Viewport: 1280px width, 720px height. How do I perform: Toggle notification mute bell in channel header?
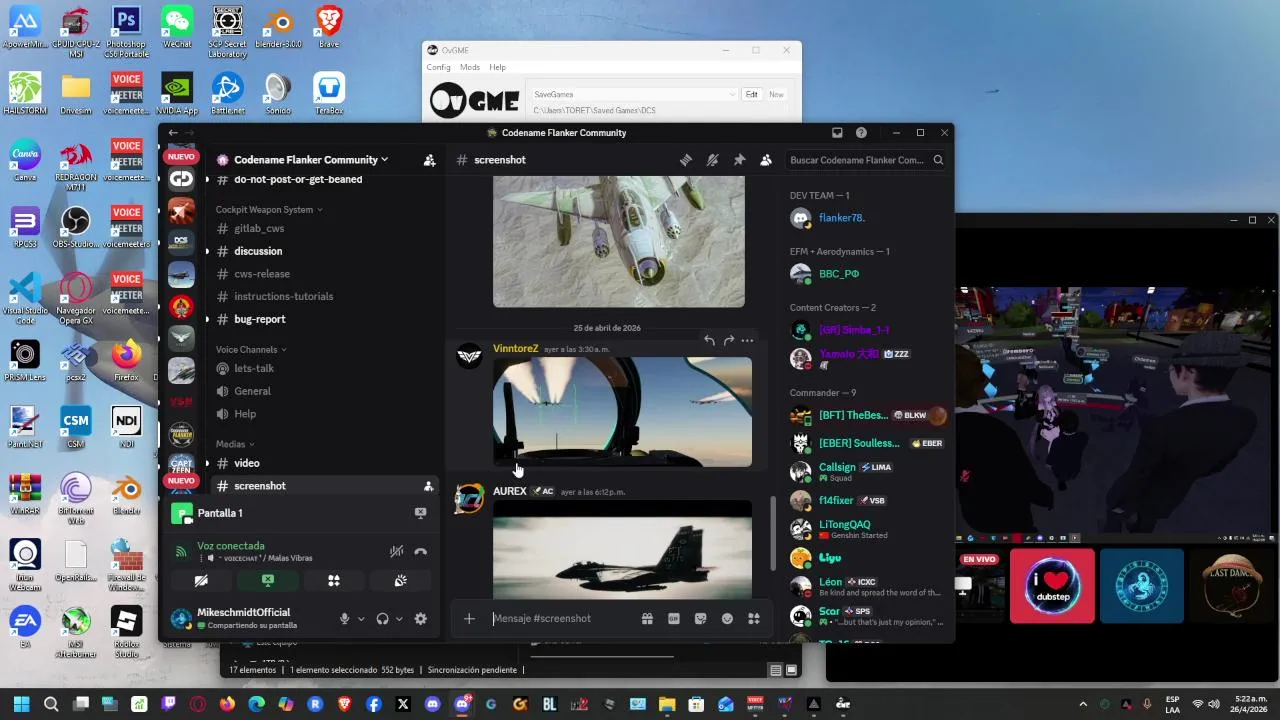pos(713,160)
